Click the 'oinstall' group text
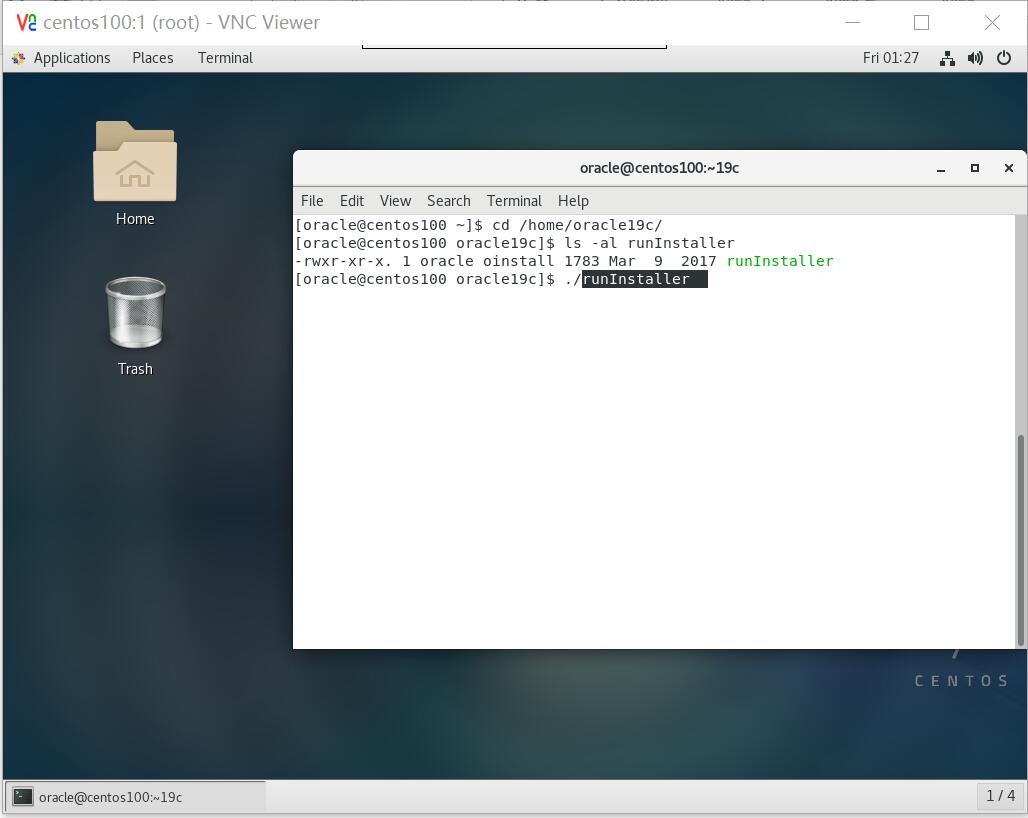 [x=519, y=261]
